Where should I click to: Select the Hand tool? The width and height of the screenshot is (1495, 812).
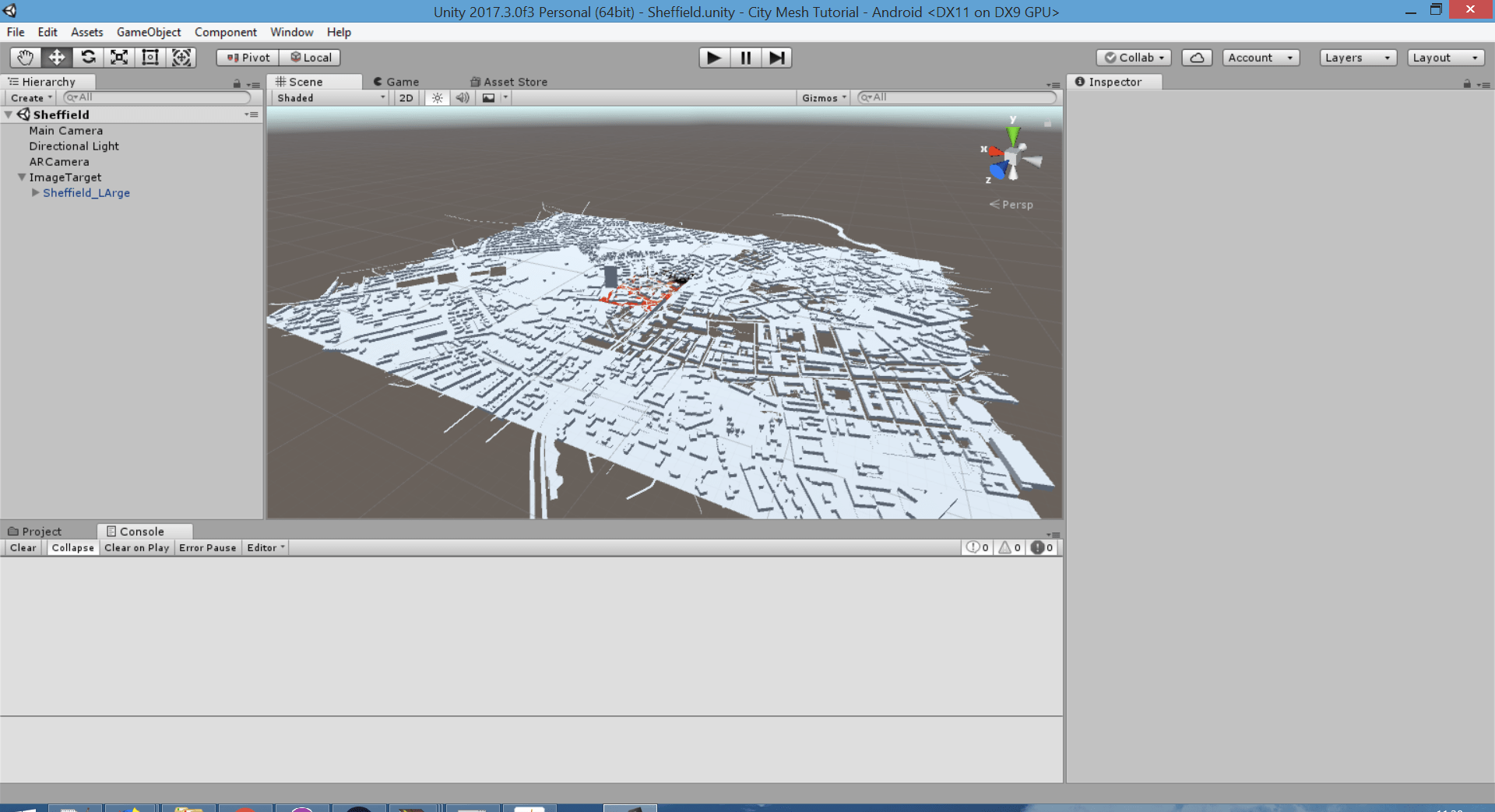pos(25,58)
